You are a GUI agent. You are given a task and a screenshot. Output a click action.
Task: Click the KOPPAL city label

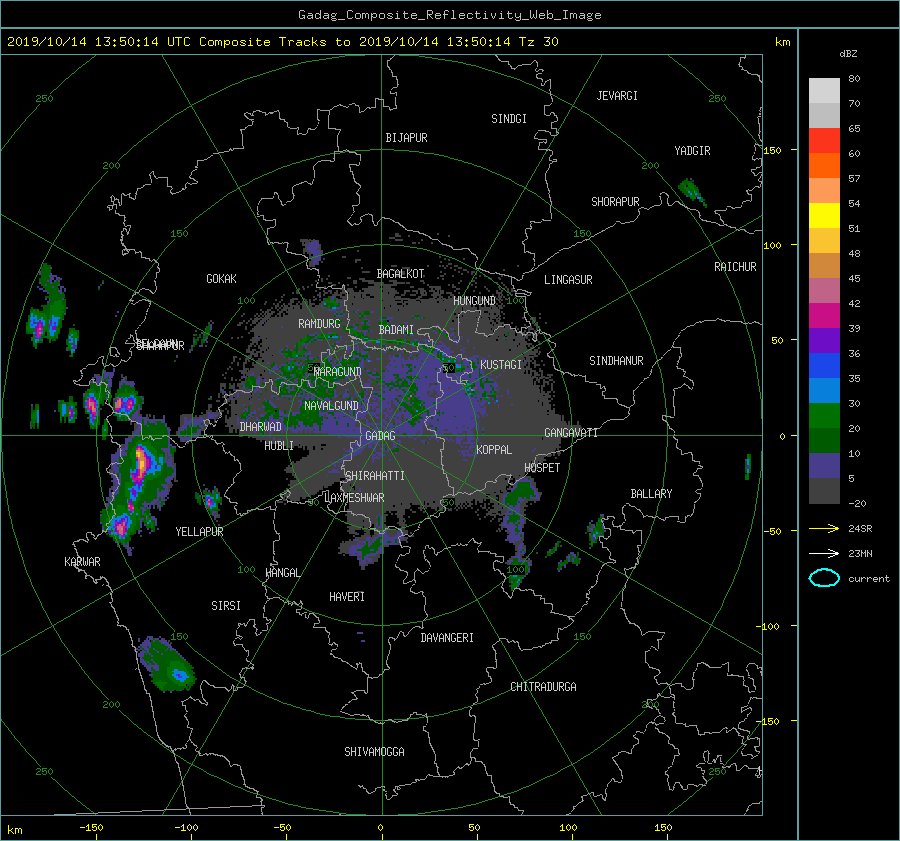coord(494,450)
